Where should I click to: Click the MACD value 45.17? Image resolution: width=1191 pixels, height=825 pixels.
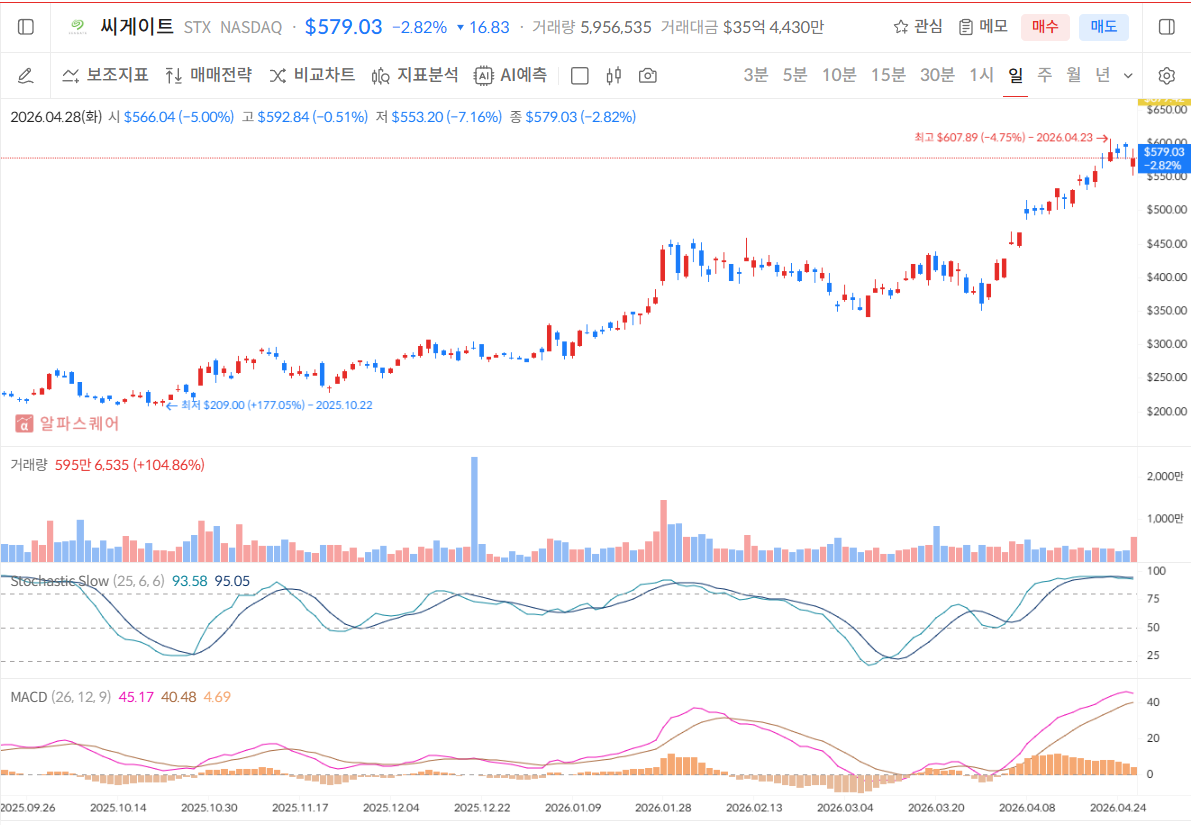[x=136, y=697]
